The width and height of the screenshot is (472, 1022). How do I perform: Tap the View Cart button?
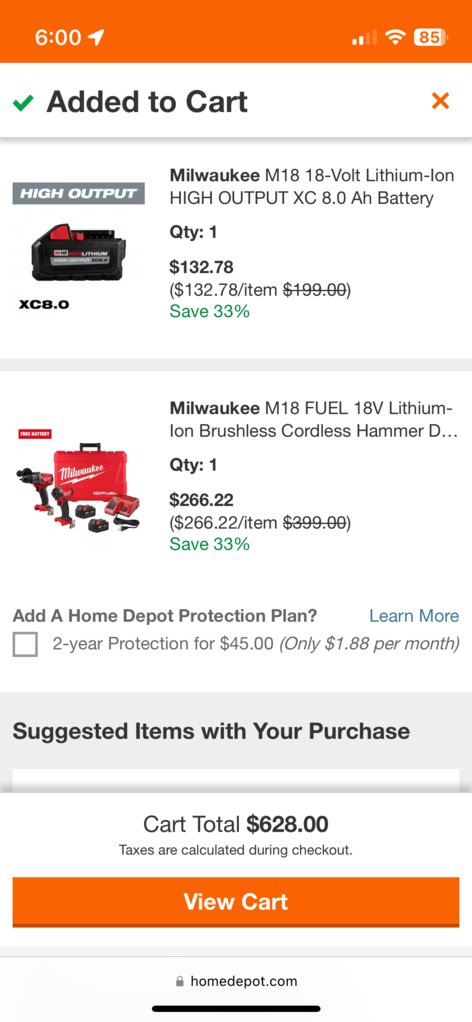tap(236, 901)
